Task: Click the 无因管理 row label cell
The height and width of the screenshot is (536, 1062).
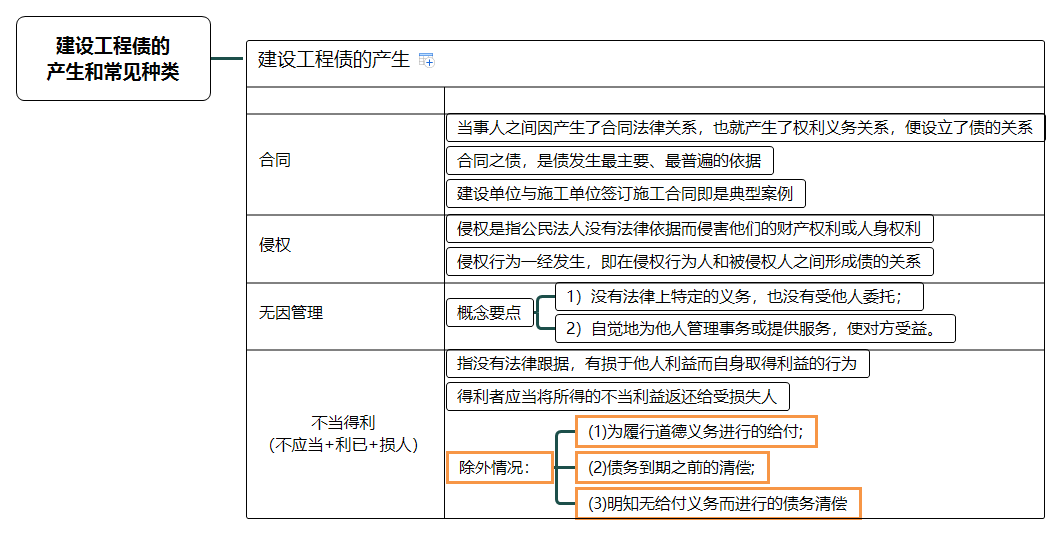Action: pyautogui.click(x=291, y=313)
